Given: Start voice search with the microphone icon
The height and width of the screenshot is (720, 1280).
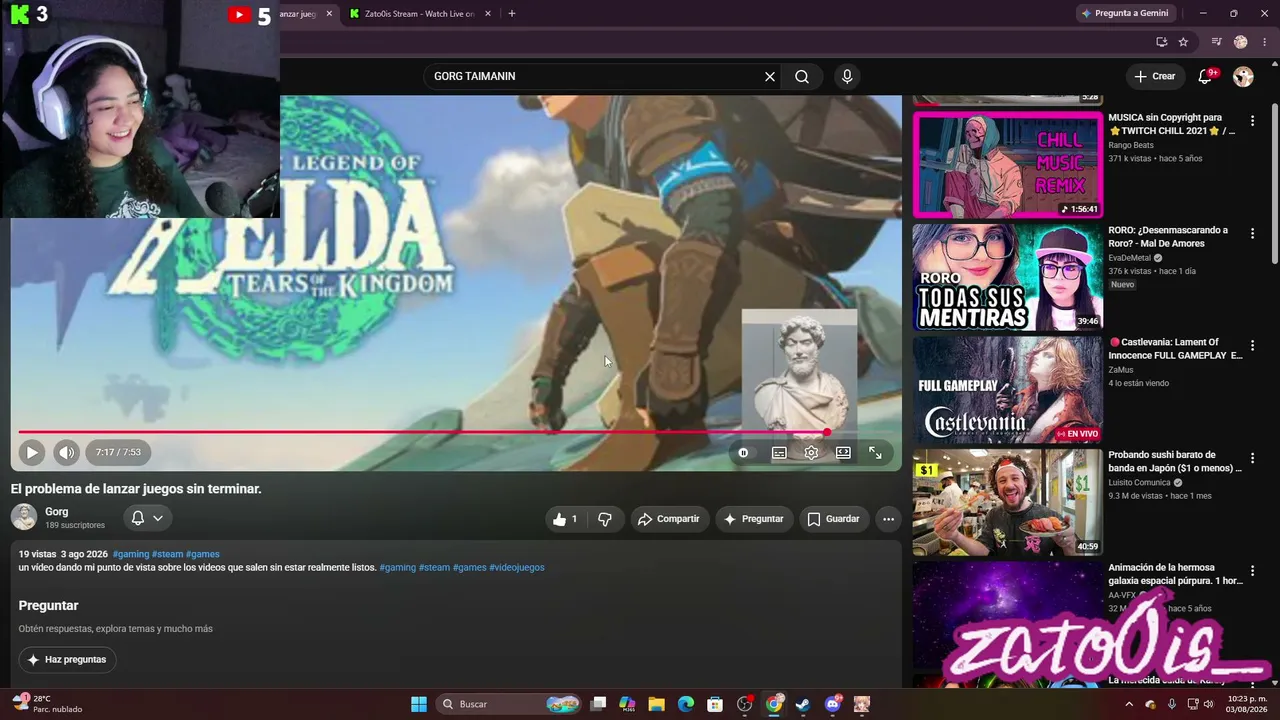Looking at the screenshot, I should (847, 76).
